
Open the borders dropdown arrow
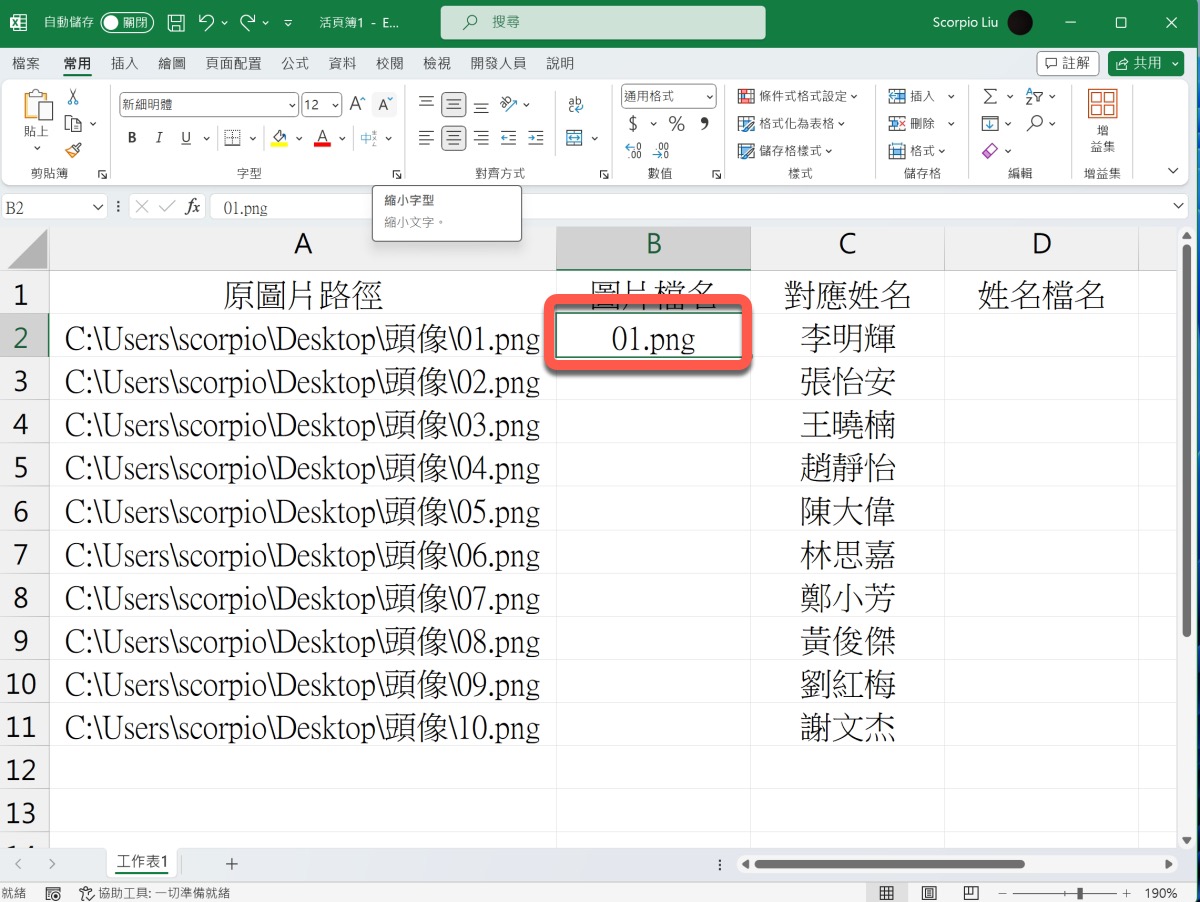pyautogui.click(x=253, y=138)
